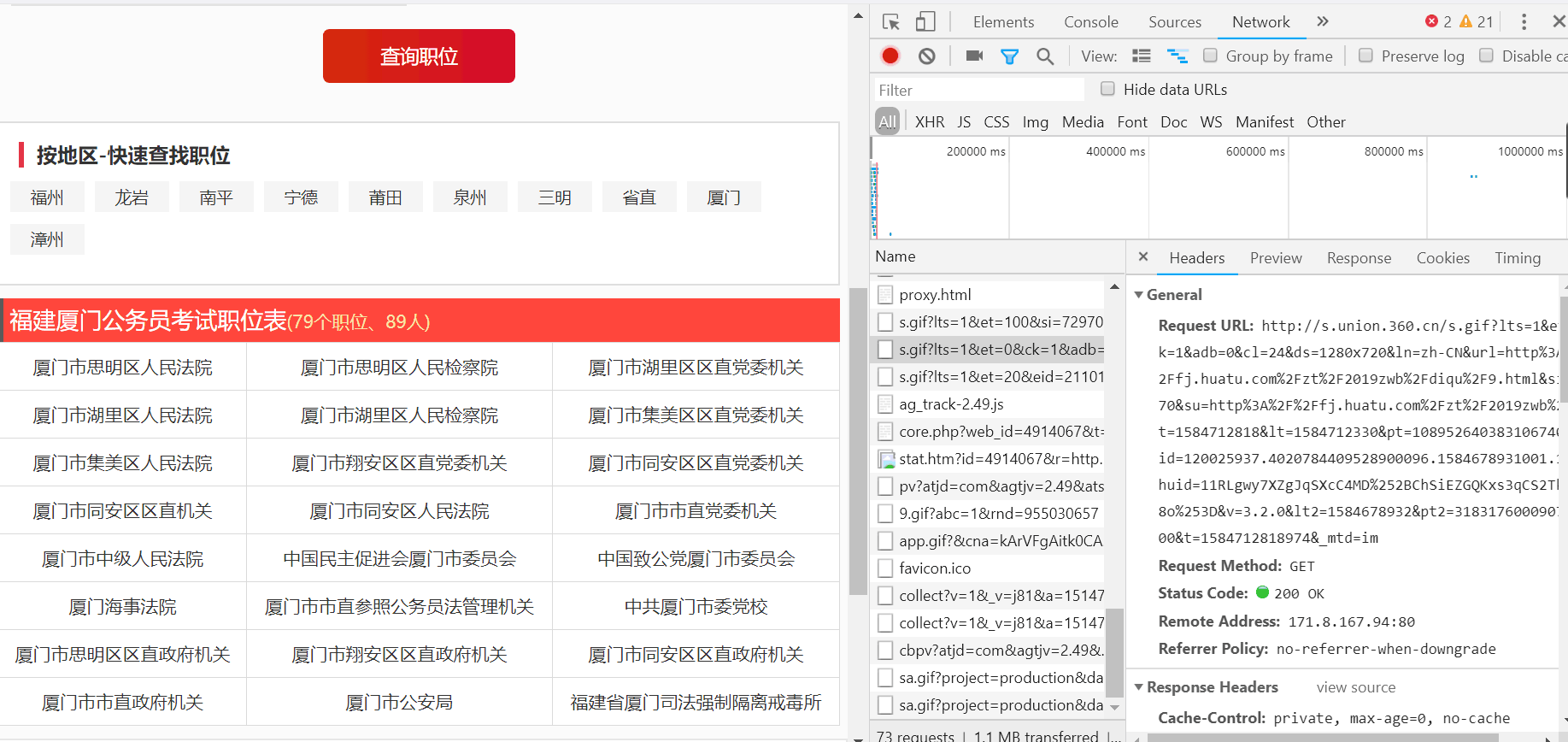Switch to the Console tab
The width and height of the screenshot is (1568, 742).
pyautogui.click(x=1091, y=22)
